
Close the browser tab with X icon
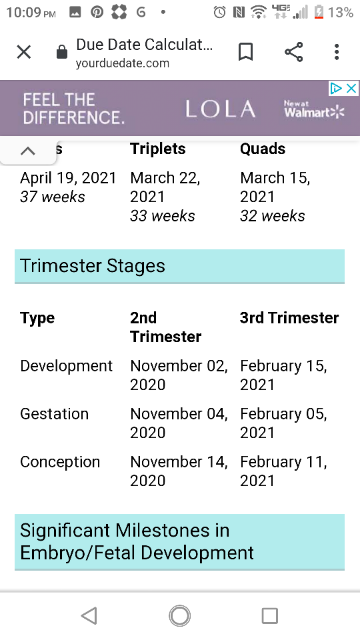click(x=24, y=52)
